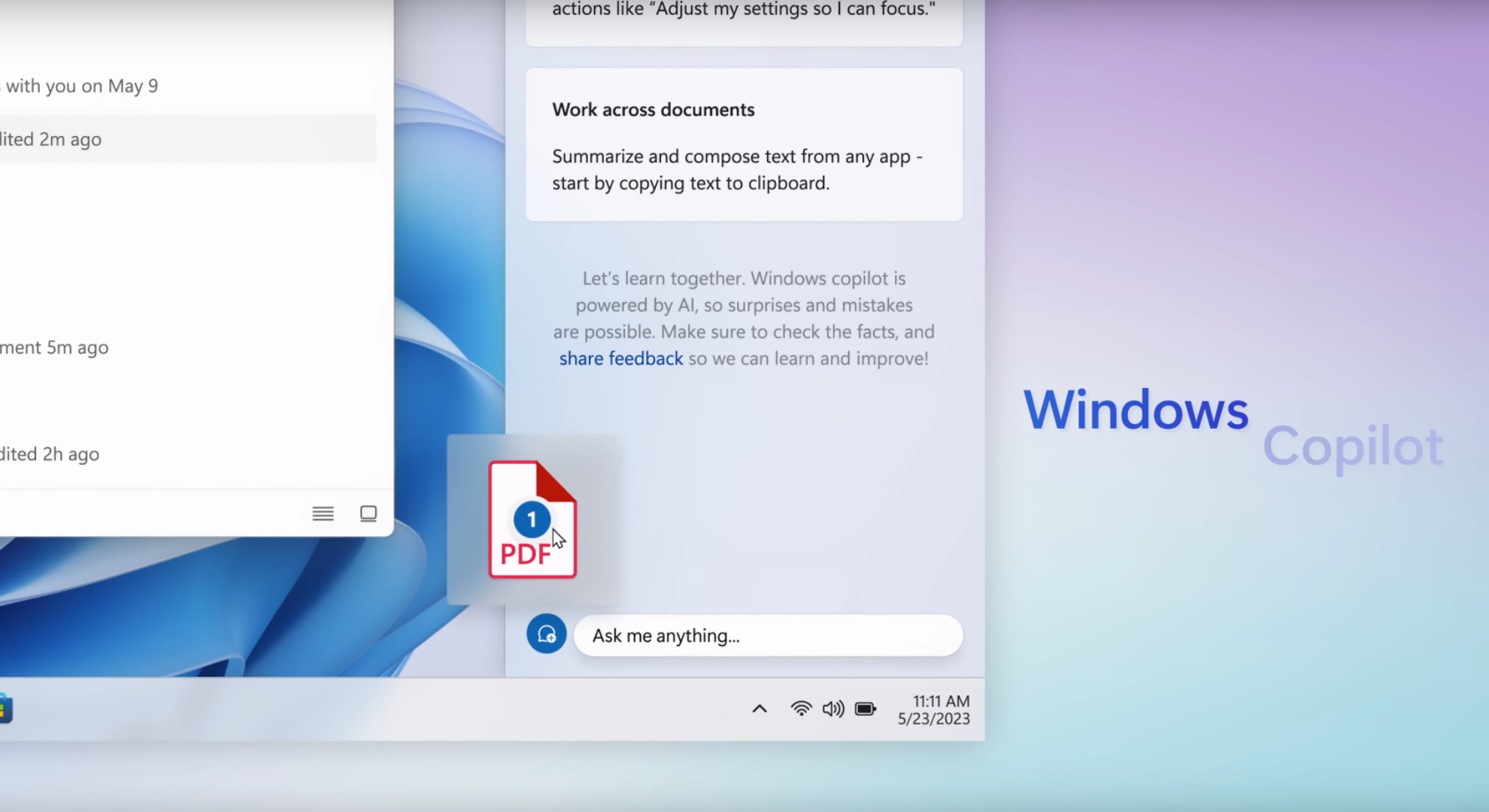Click the 'Let's learn together' disclaimer text
Image resolution: width=1489 pixels, height=812 pixels.
[744, 319]
